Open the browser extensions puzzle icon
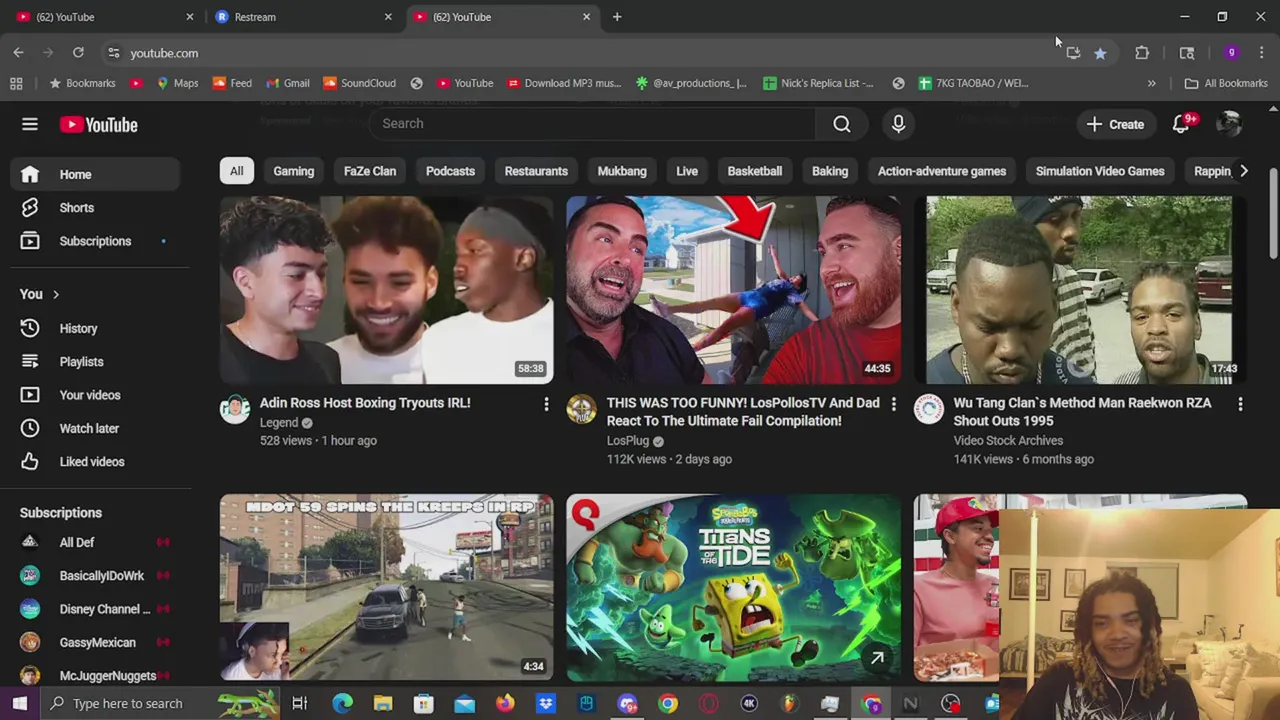 pos(1142,53)
